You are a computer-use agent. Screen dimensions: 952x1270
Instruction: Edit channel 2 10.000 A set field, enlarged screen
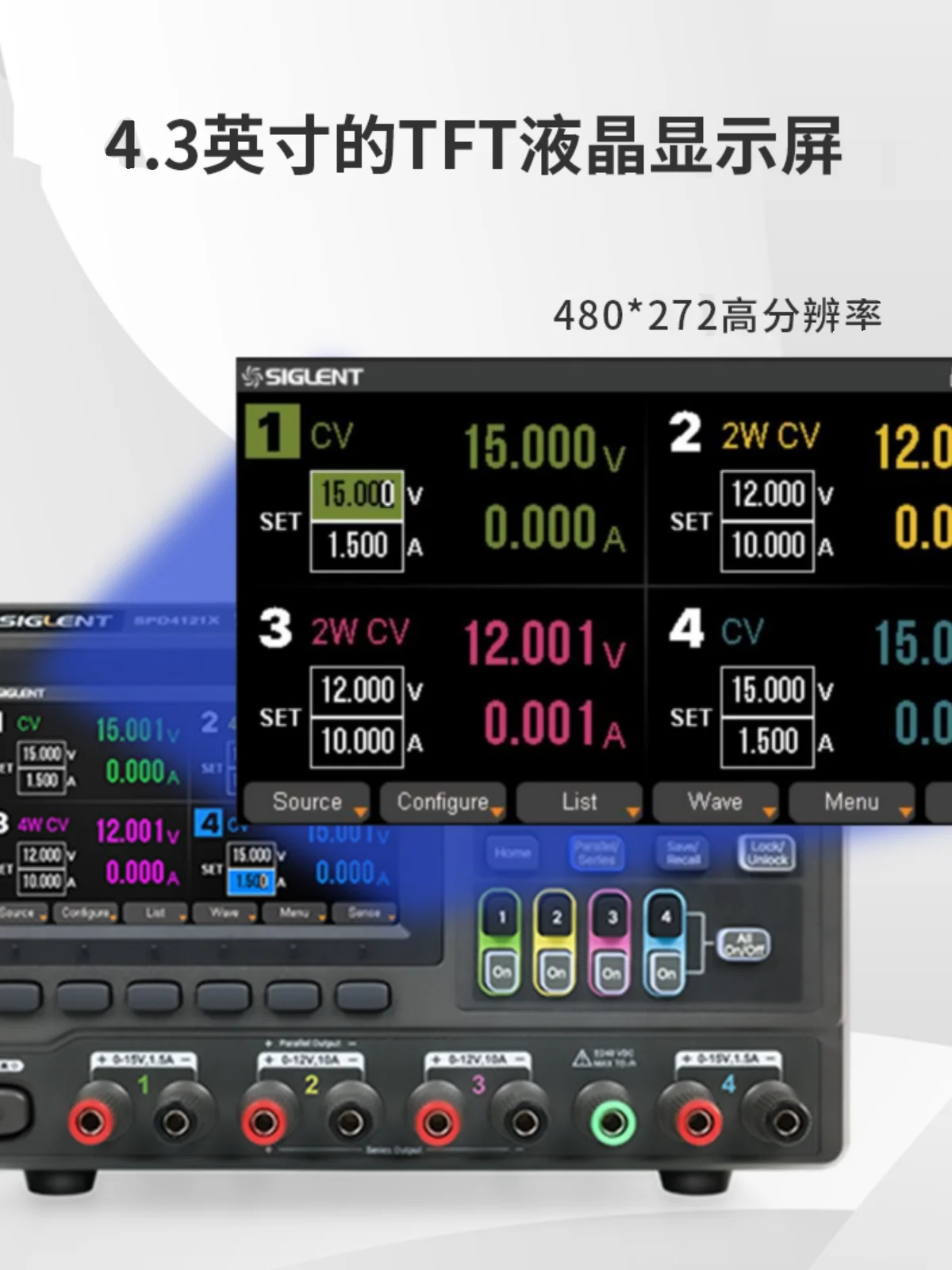pos(767,546)
